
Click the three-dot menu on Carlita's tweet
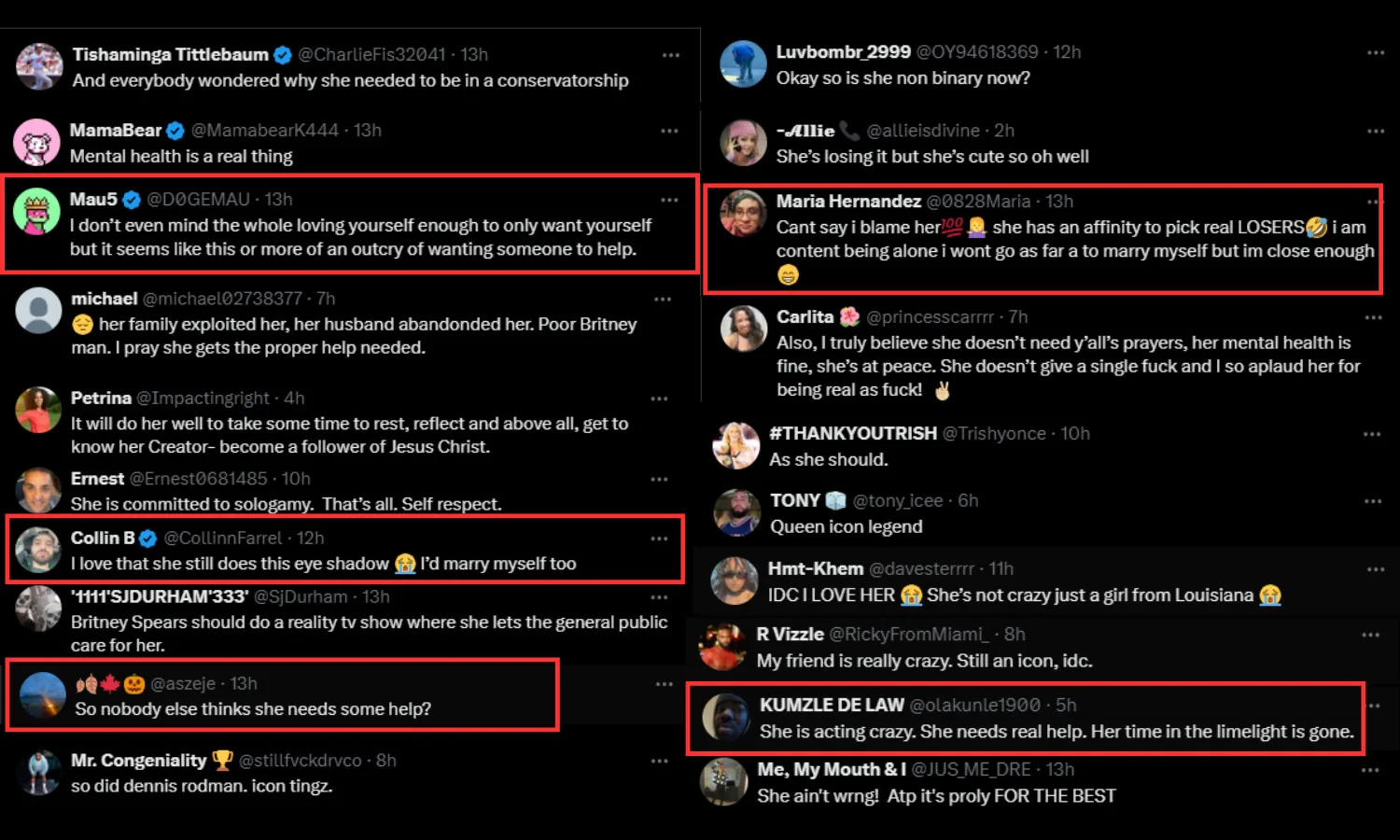[x=1373, y=317]
